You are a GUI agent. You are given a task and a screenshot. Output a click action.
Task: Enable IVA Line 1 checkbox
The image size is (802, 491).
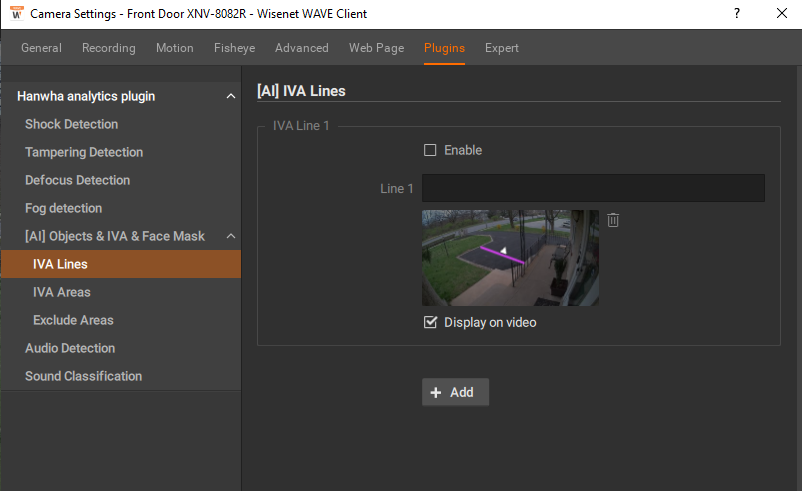click(x=430, y=150)
